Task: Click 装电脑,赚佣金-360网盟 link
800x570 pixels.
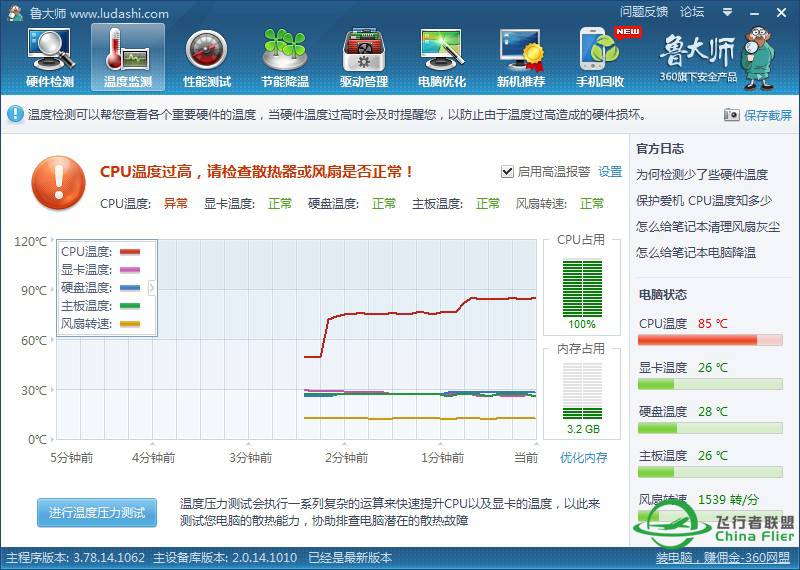Action: [x=723, y=558]
